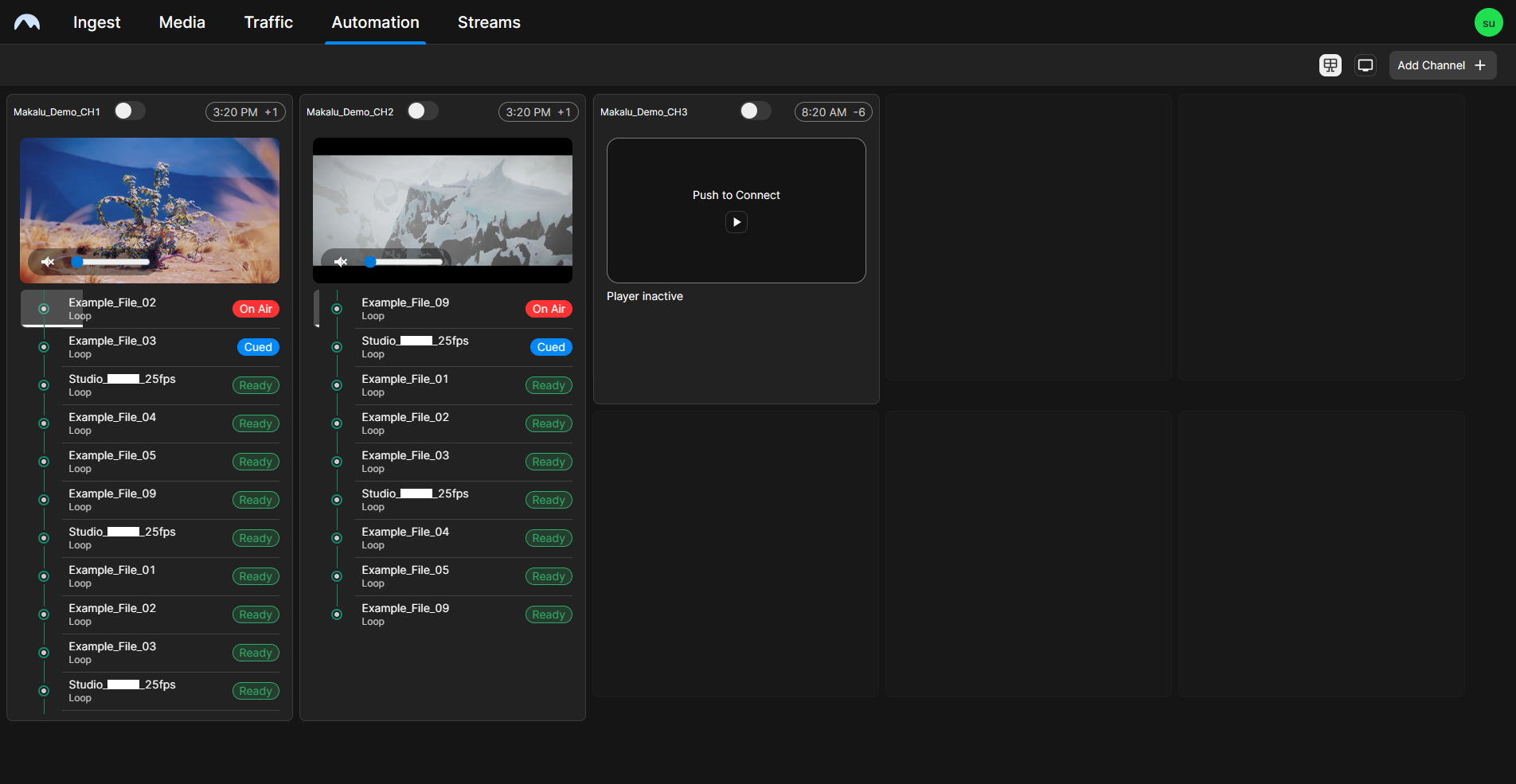Click the Makalu logo in the top bar

click(x=26, y=21)
